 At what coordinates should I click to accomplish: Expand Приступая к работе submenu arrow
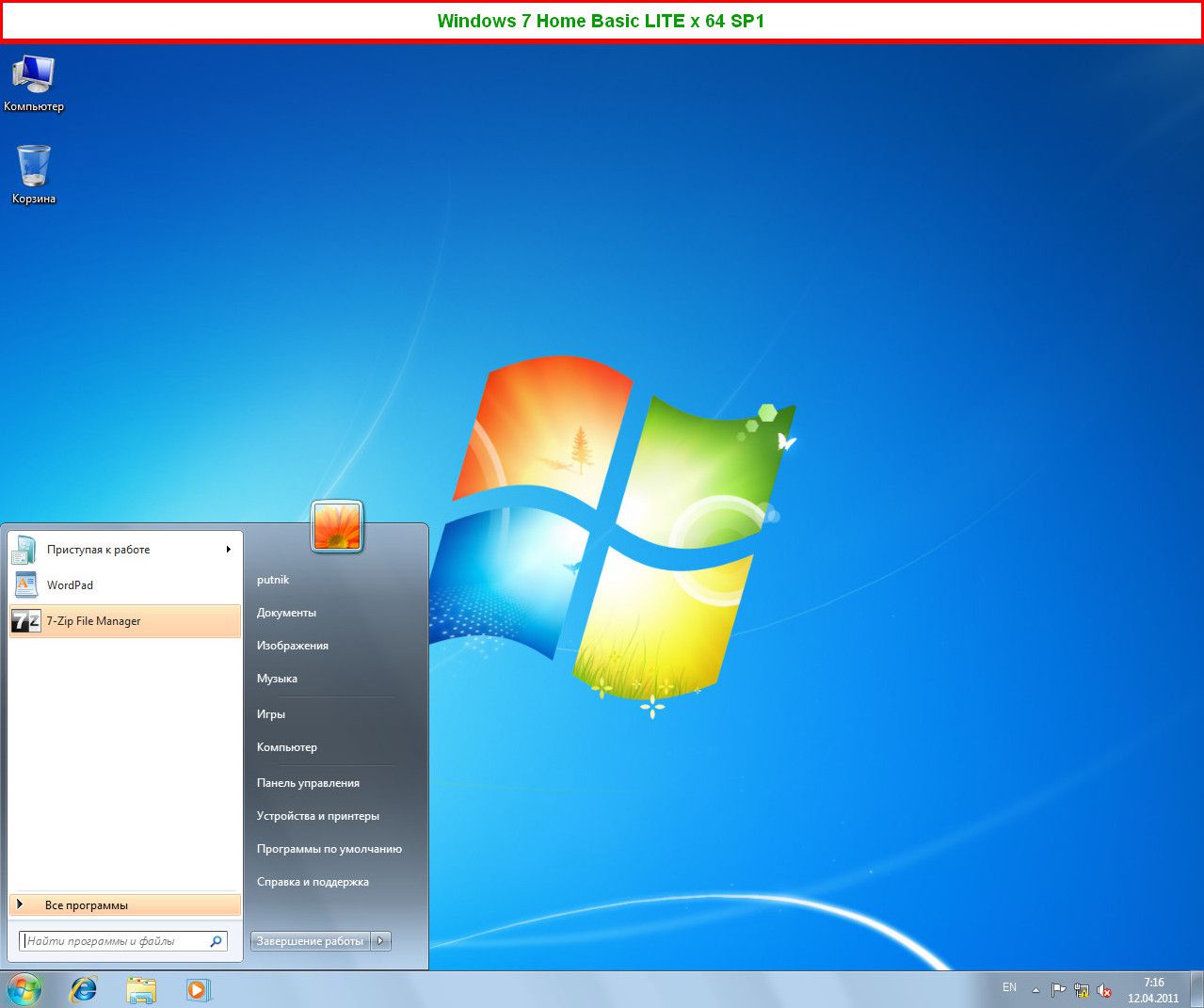228,550
